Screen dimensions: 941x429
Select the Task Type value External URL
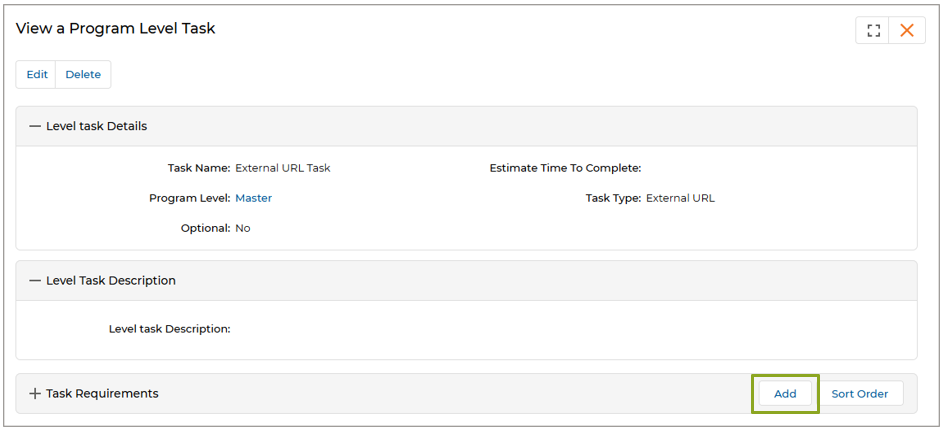click(681, 198)
